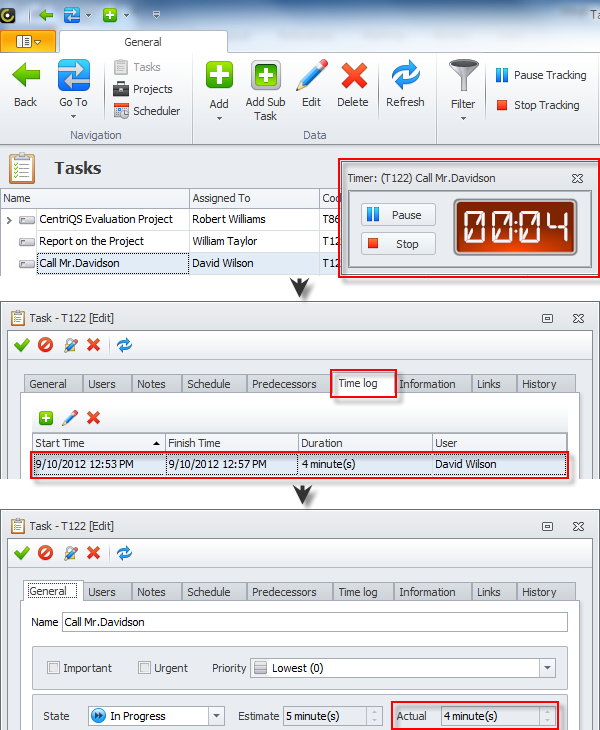Open Priority dropdown showing Lowest (0)
This screenshot has height=730, width=600.
[x=548, y=668]
